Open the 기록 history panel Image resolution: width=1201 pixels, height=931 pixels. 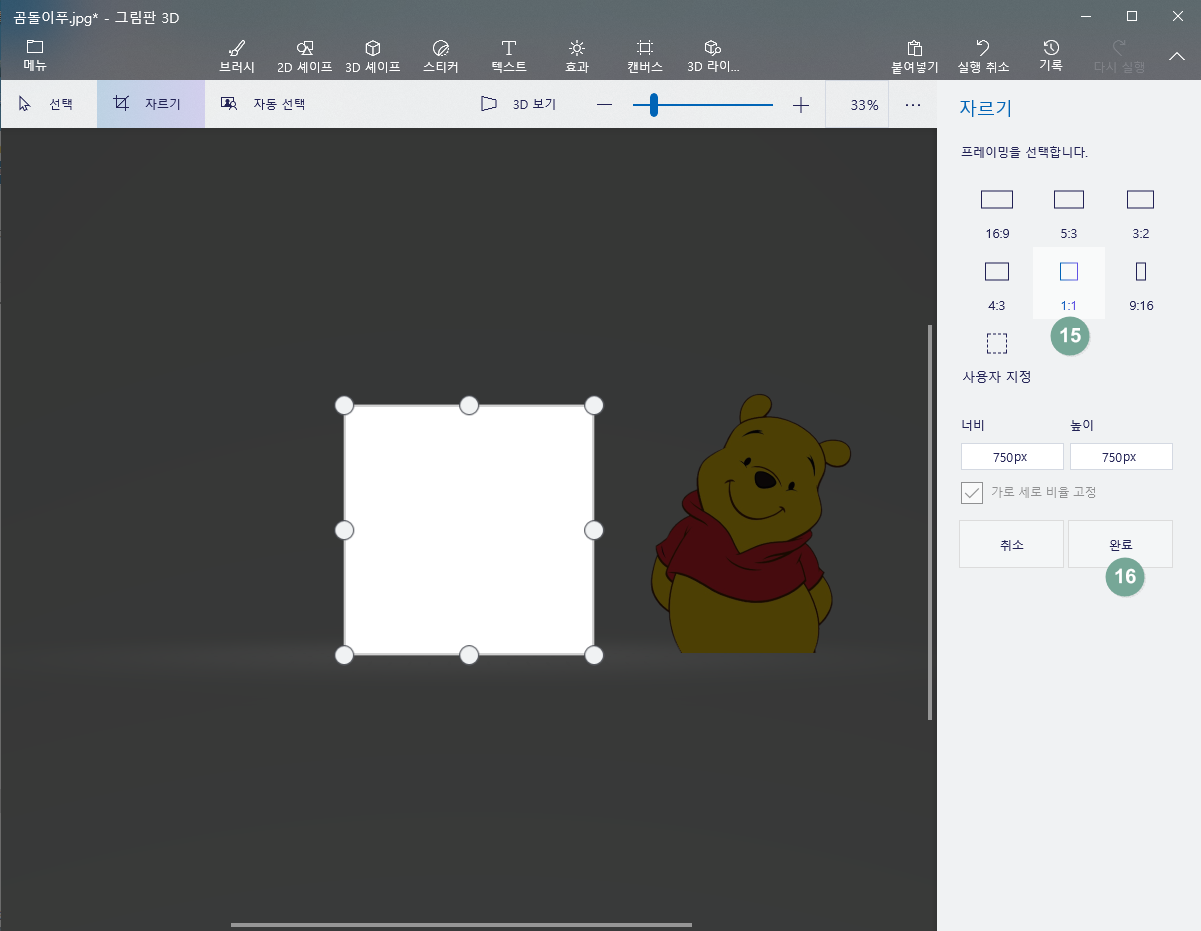(x=1051, y=56)
